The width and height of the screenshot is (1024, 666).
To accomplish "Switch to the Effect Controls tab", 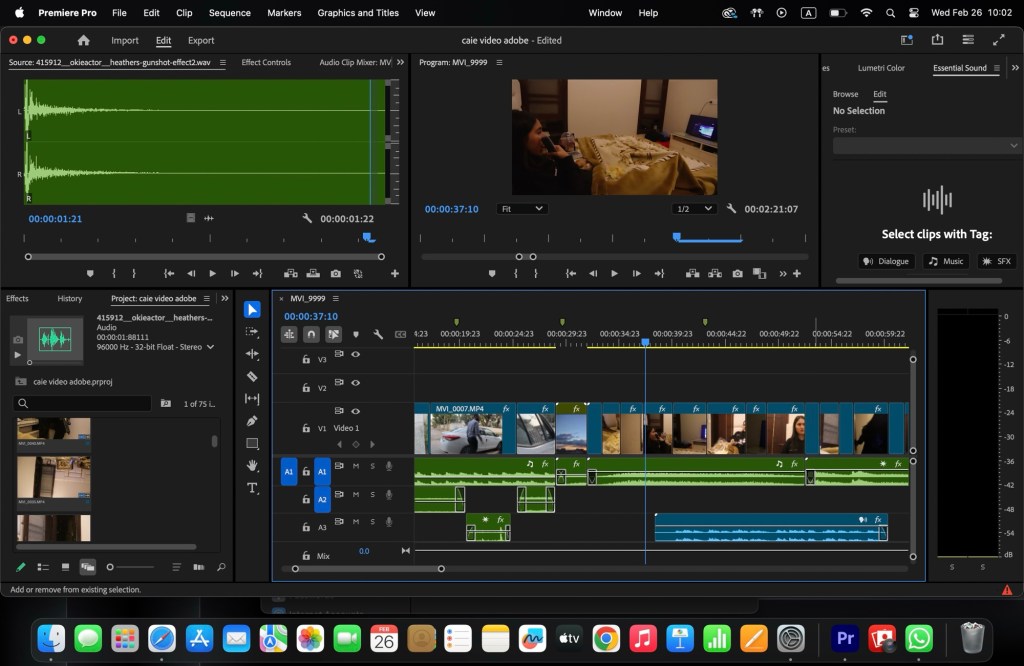I will (x=266, y=62).
